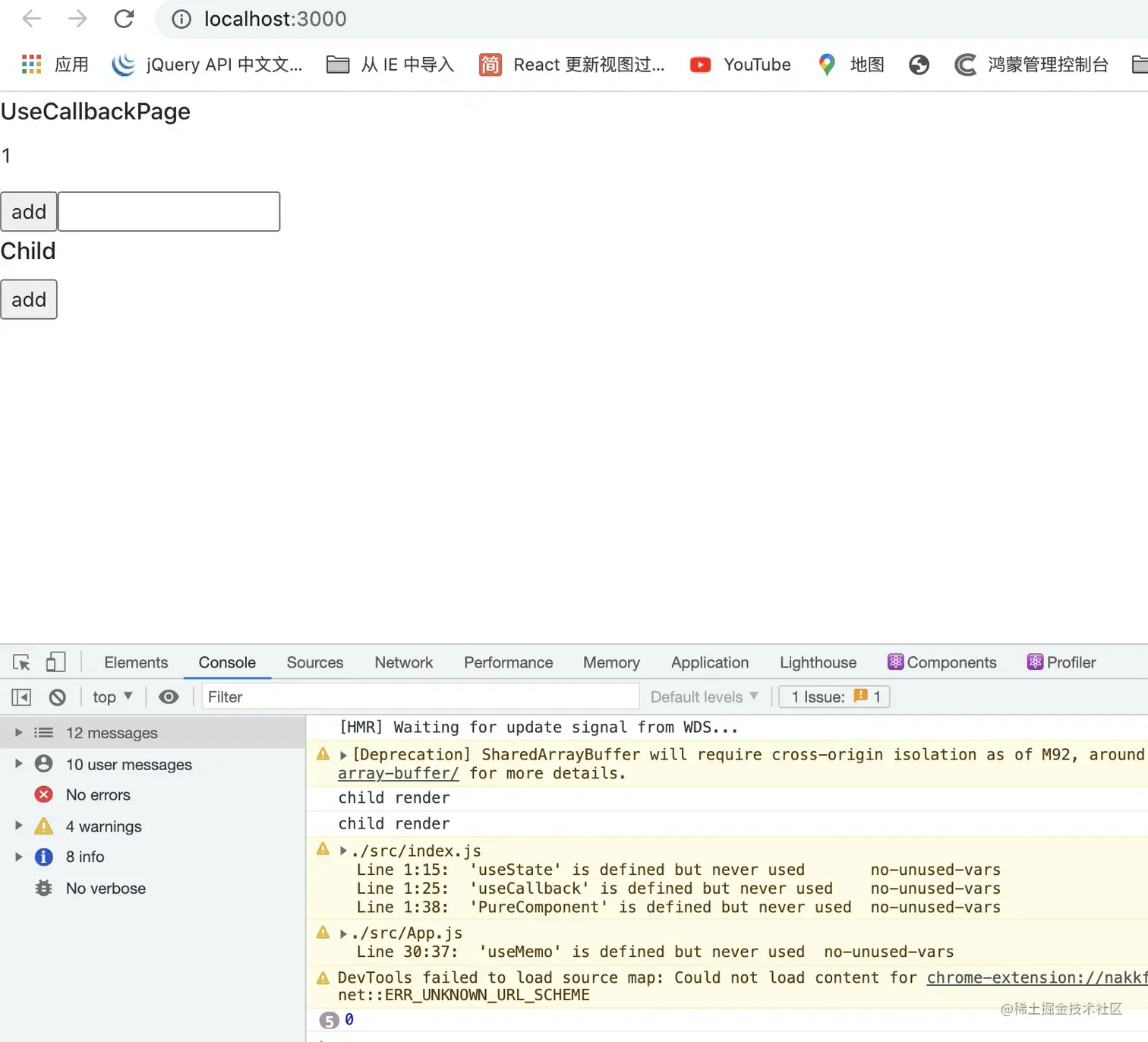Toggle the device toolbar icon
This screenshot has width=1148, height=1042.
tap(55, 662)
